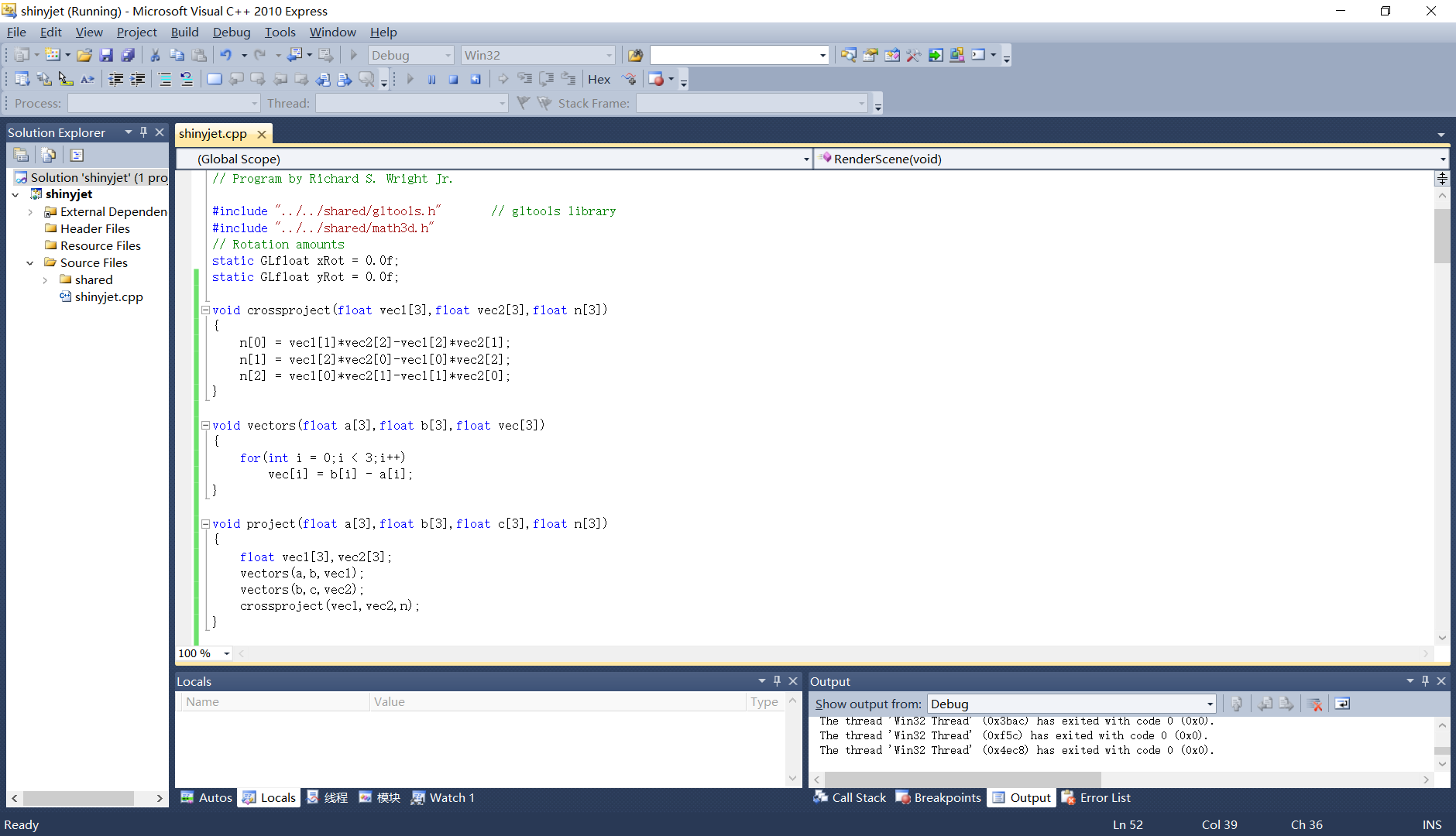Click the Save icon in toolbar
This screenshot has height=836, width=1456.
(x=106, y=55)
